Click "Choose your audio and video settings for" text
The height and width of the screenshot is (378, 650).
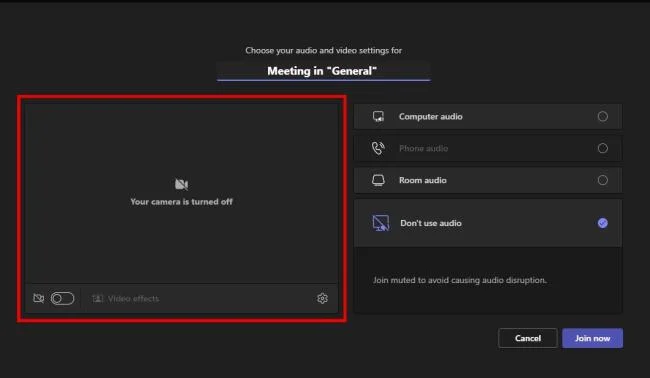click(x=323, y=51)
